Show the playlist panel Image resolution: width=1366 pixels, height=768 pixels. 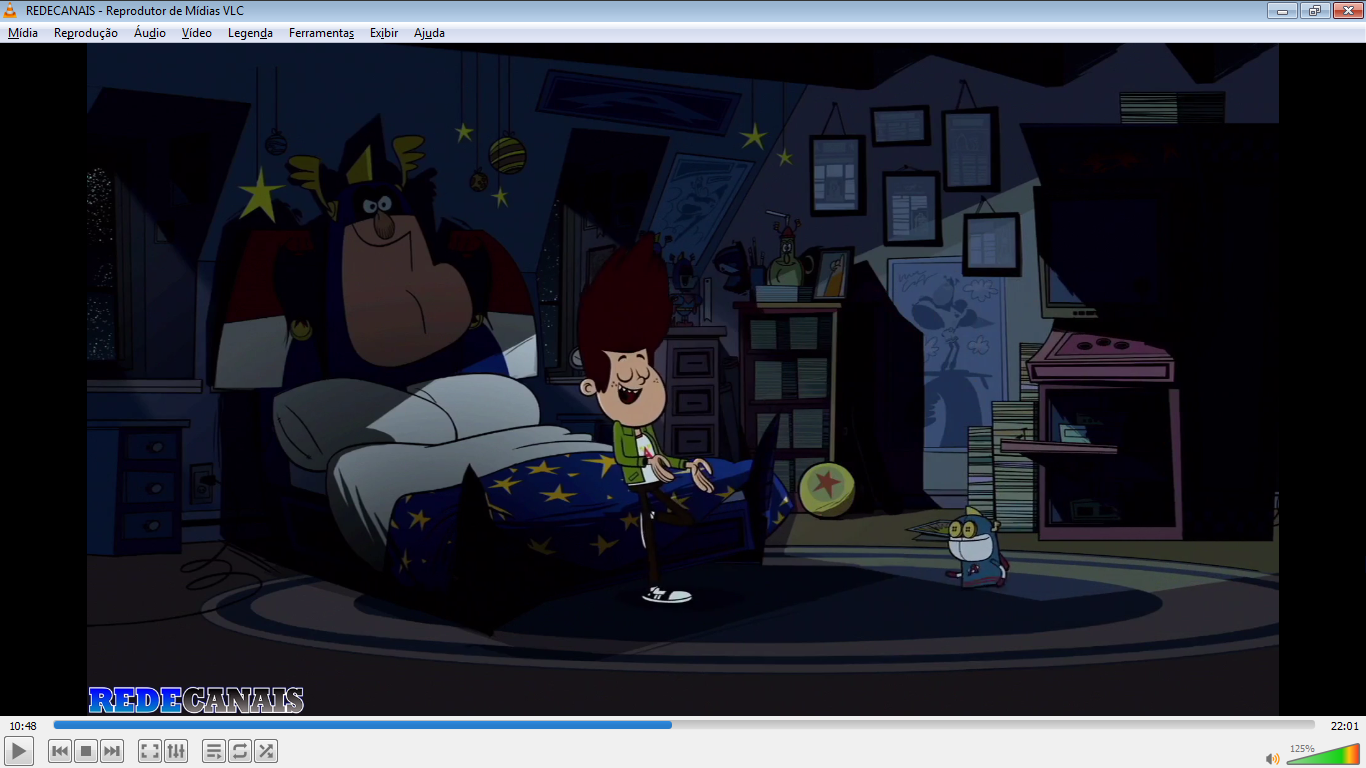214,751
